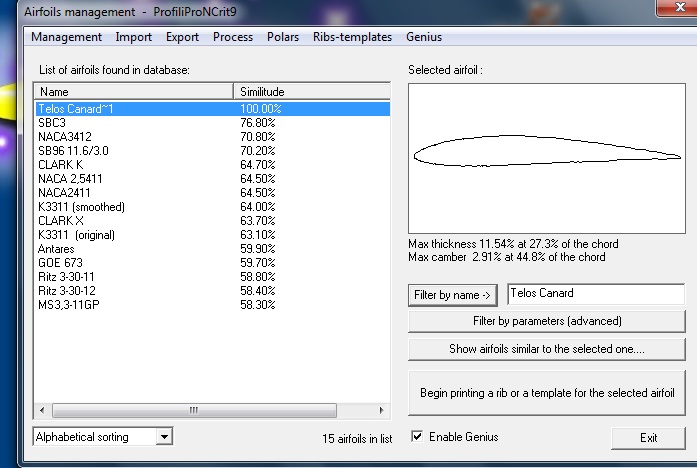Sort by the Similitude column header

(310, 91)
